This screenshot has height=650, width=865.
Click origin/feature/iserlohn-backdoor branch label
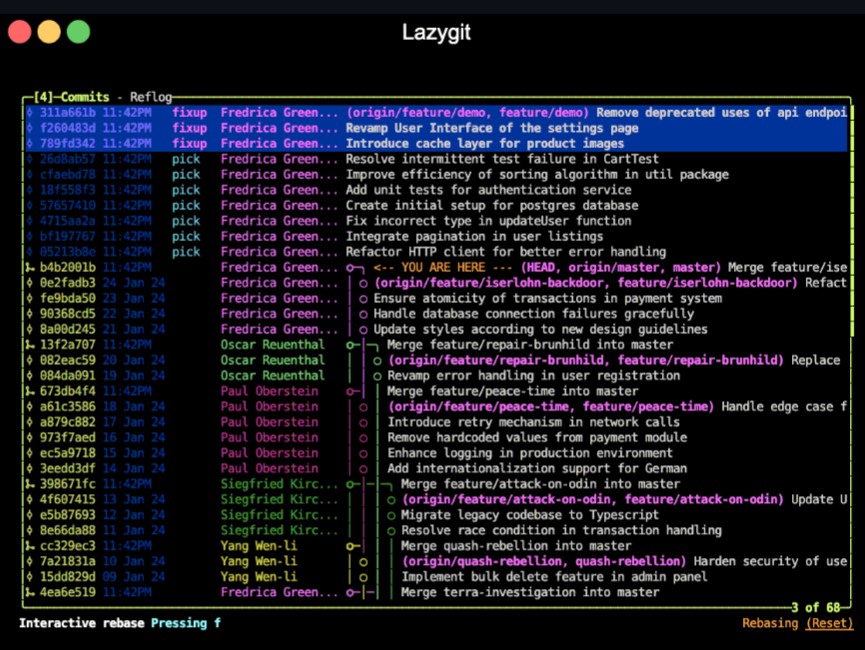coord(586,283)
